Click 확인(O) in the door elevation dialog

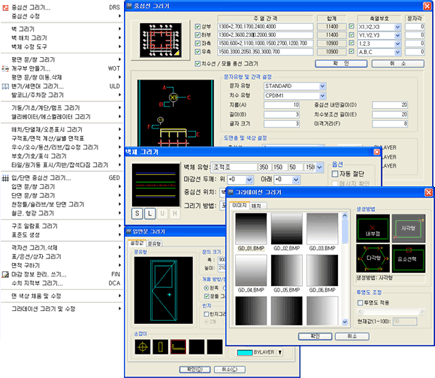[x=195, y=369]
